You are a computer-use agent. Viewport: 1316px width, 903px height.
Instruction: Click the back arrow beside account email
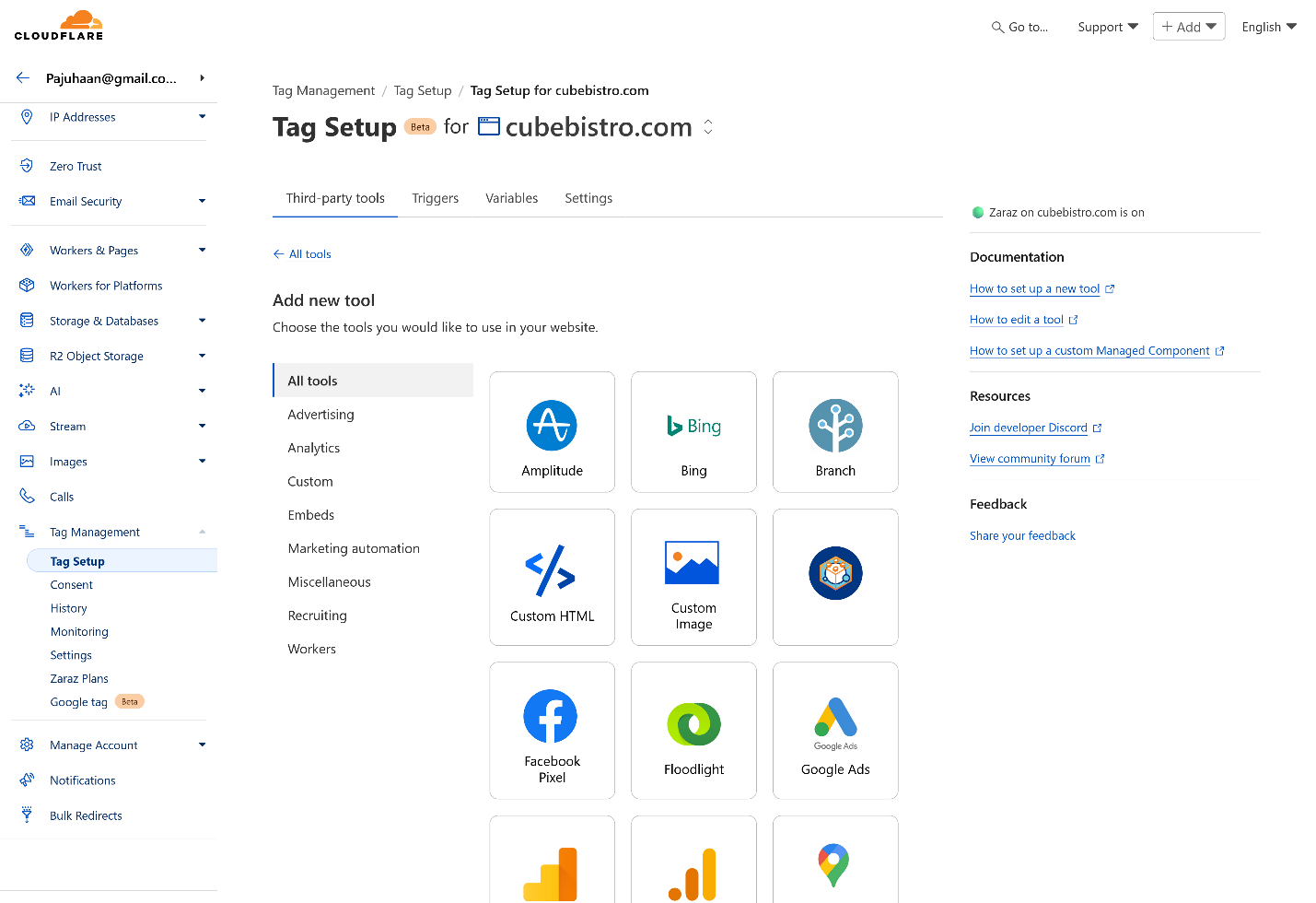[23, 78]
